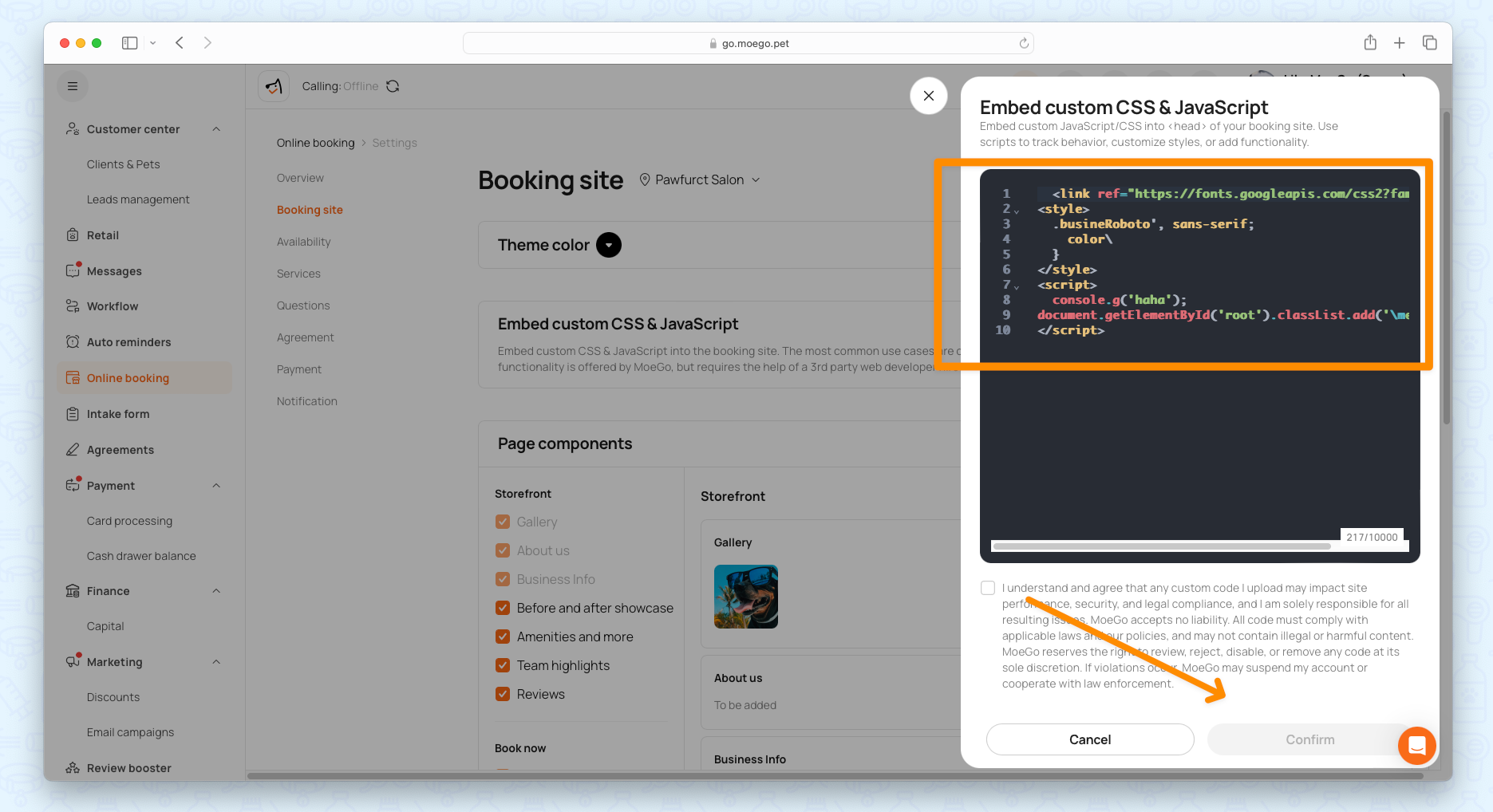Click the Customer center sidebar icon

pyautogui.click(x=73, y=129)
